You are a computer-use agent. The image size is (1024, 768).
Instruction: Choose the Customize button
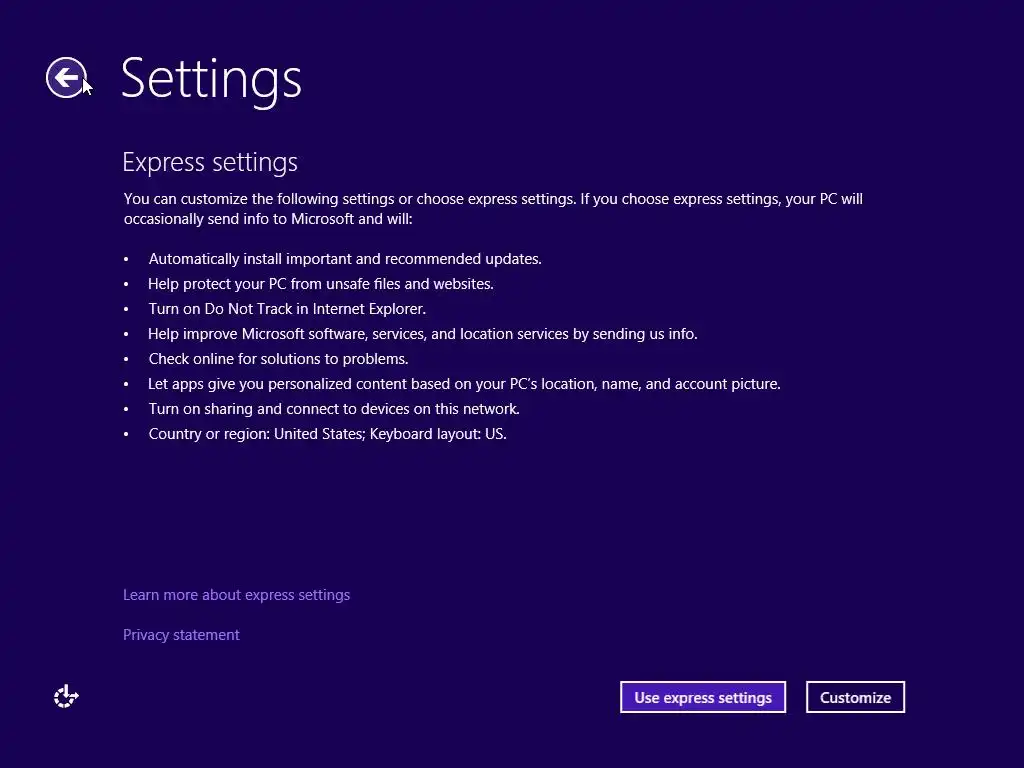(x=855, y=698)
